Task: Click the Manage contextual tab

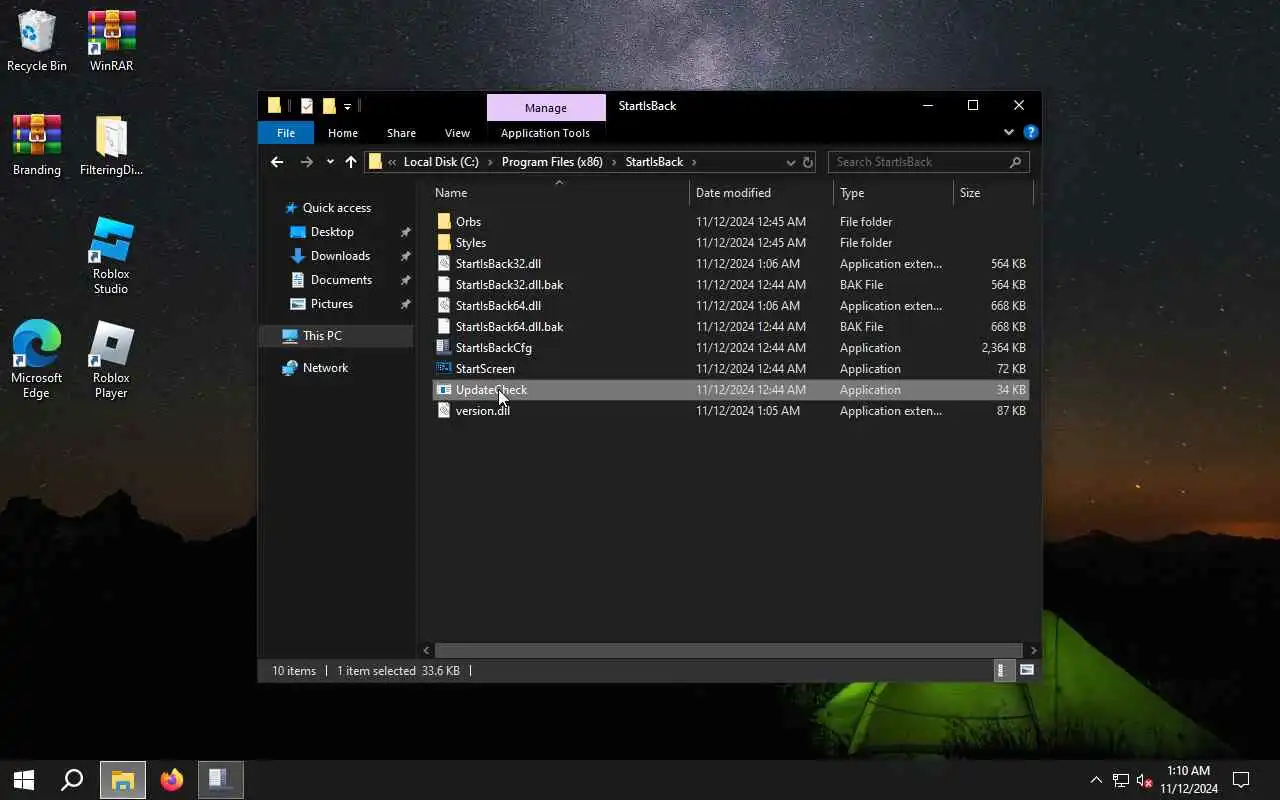Action: (546, 107)
